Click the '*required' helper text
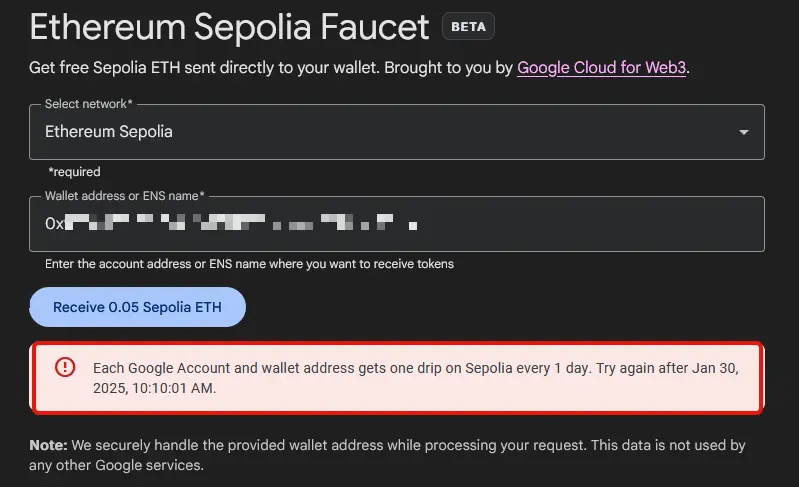The height and width of the screenshot is (487, 799). click(74, 172)
